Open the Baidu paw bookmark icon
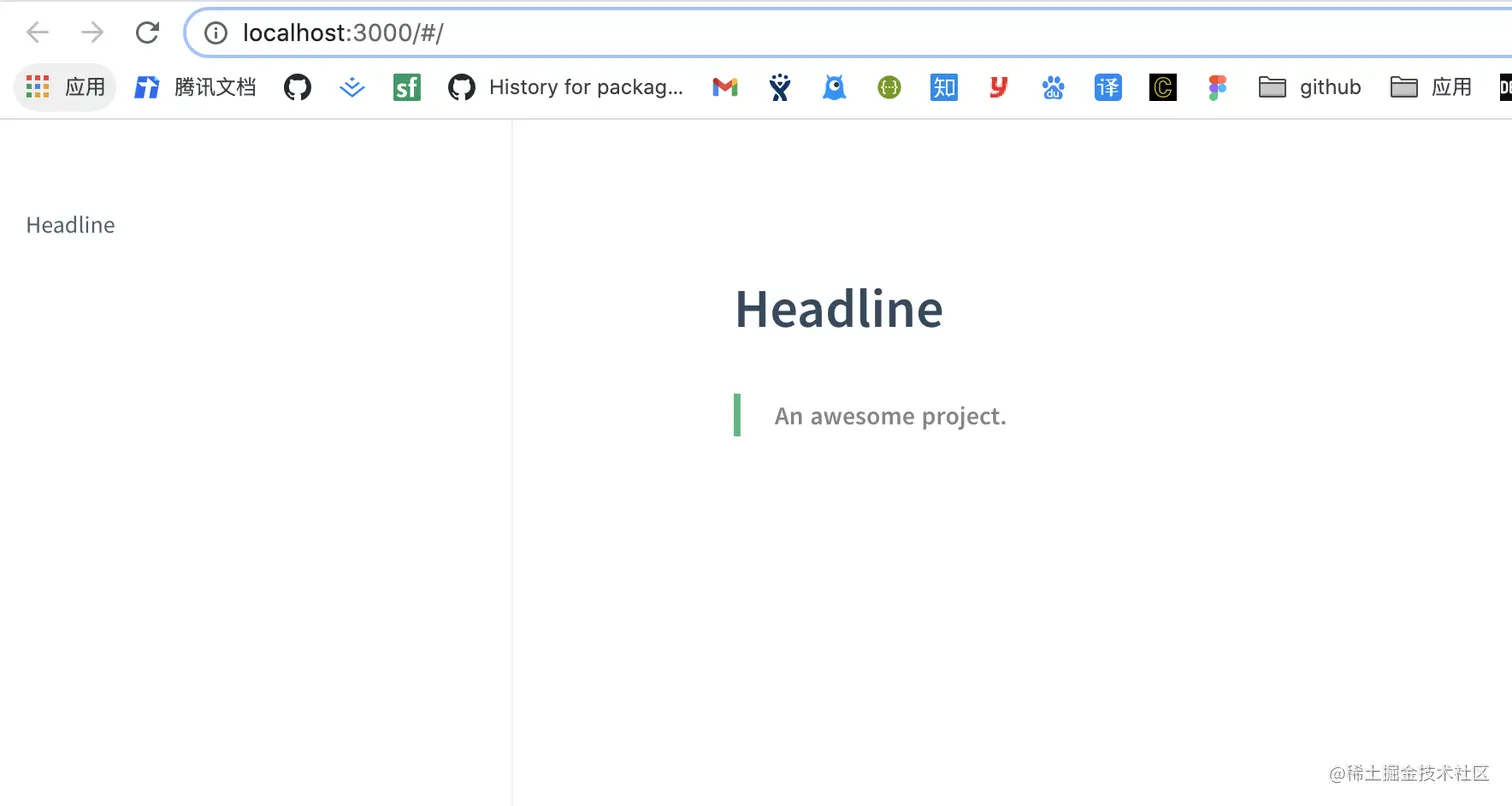This screenshot has width=1512, height=806. pyautogui.click(x=1053, y=87)
